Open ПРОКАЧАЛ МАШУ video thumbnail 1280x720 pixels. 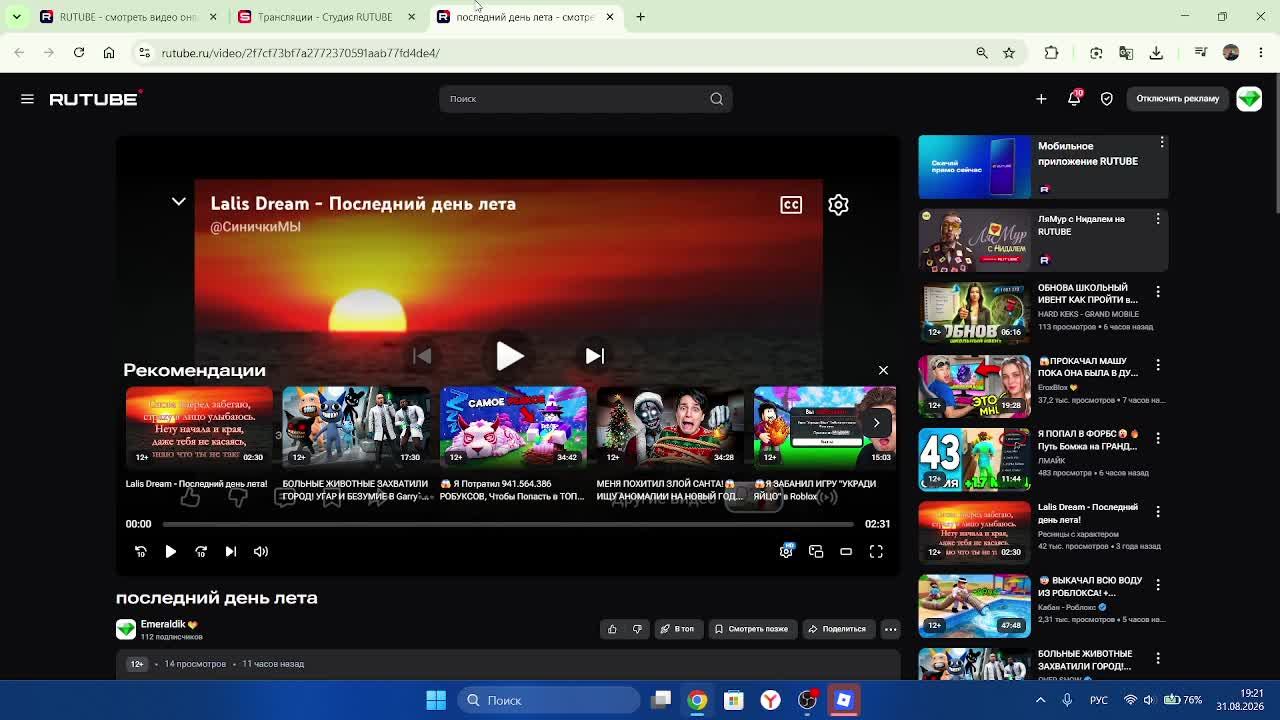coord(974,386)
